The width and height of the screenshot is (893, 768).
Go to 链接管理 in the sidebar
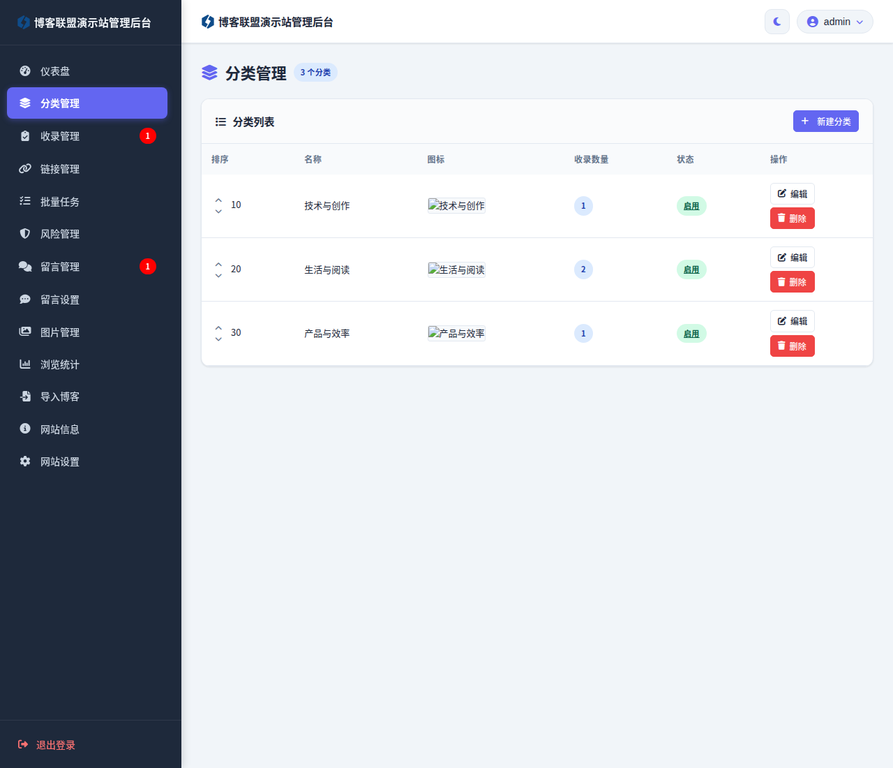[x=87, y=169]
